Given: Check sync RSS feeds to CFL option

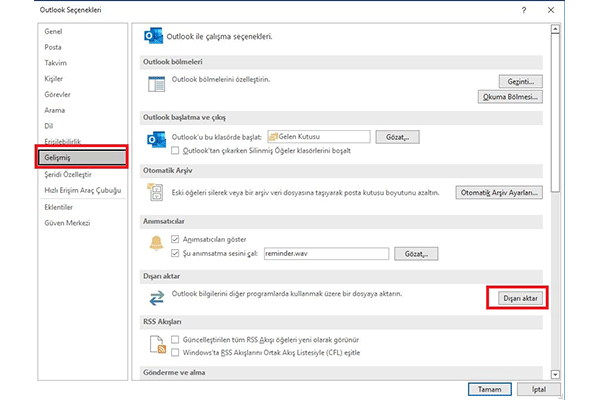Looking at the screenshot, I should coord(175,353).
